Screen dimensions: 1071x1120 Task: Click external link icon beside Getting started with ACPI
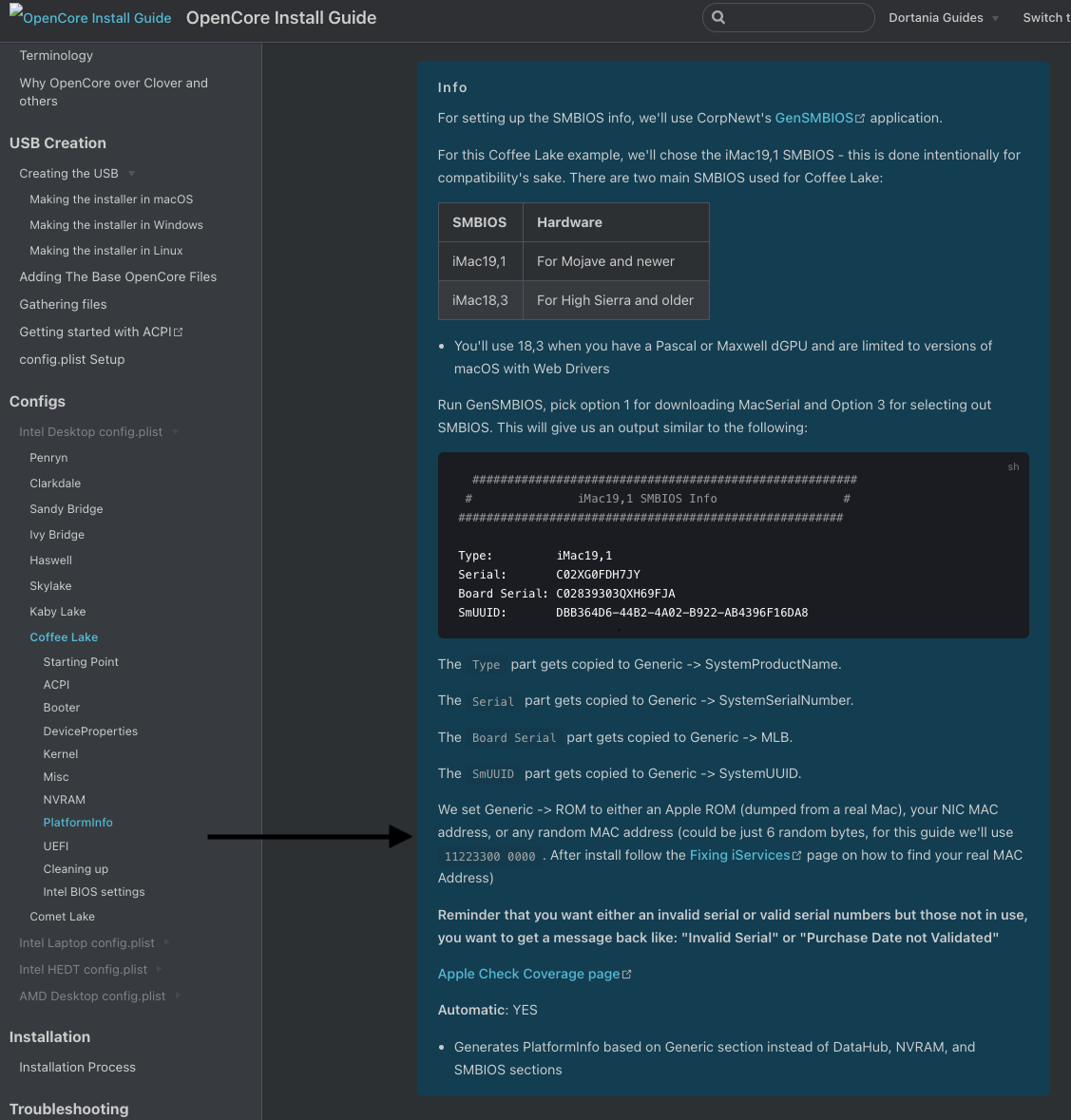pos(179,332)
